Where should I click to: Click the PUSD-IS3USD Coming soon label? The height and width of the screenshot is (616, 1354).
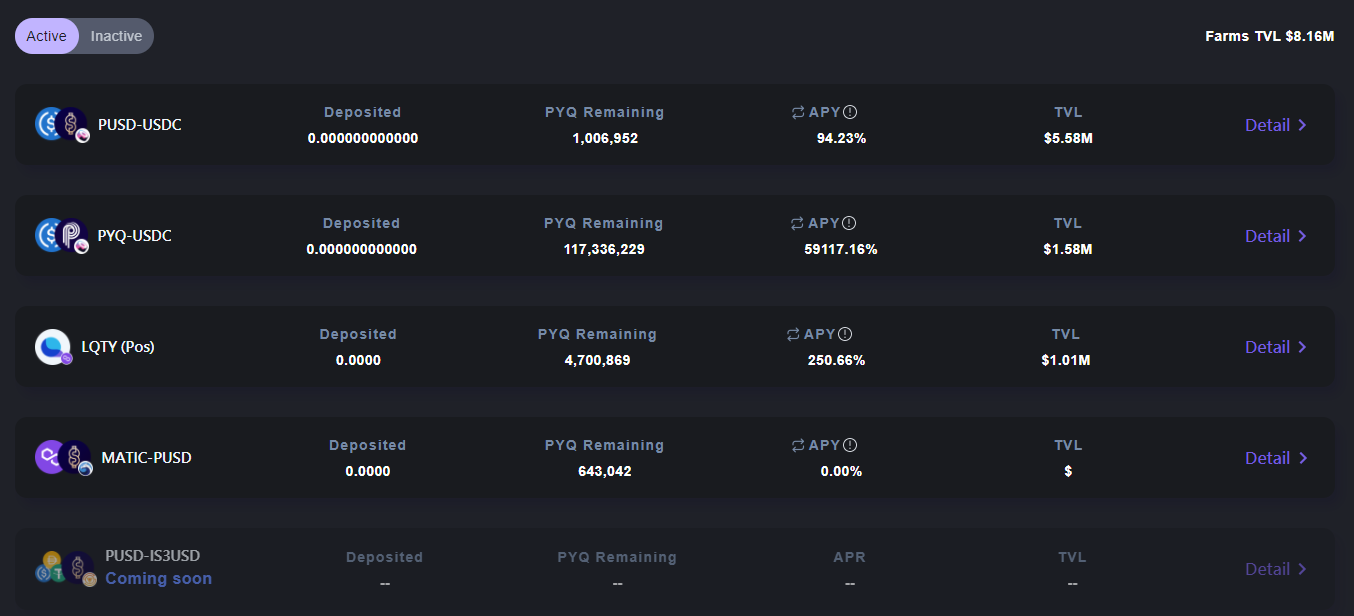click(x=158, y=578)
